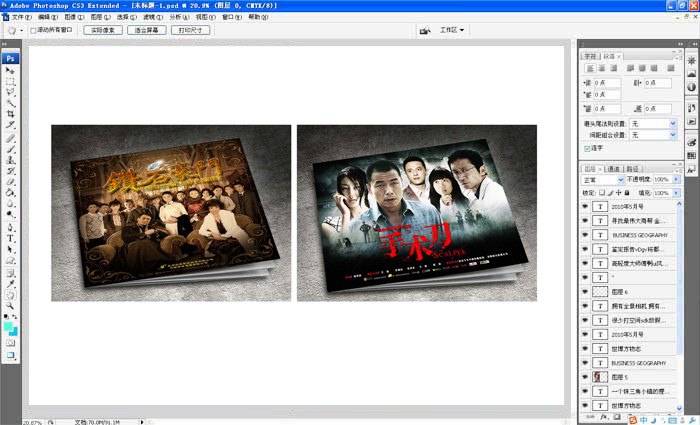Click the cyan foreground color swatch

click(9, 327)
